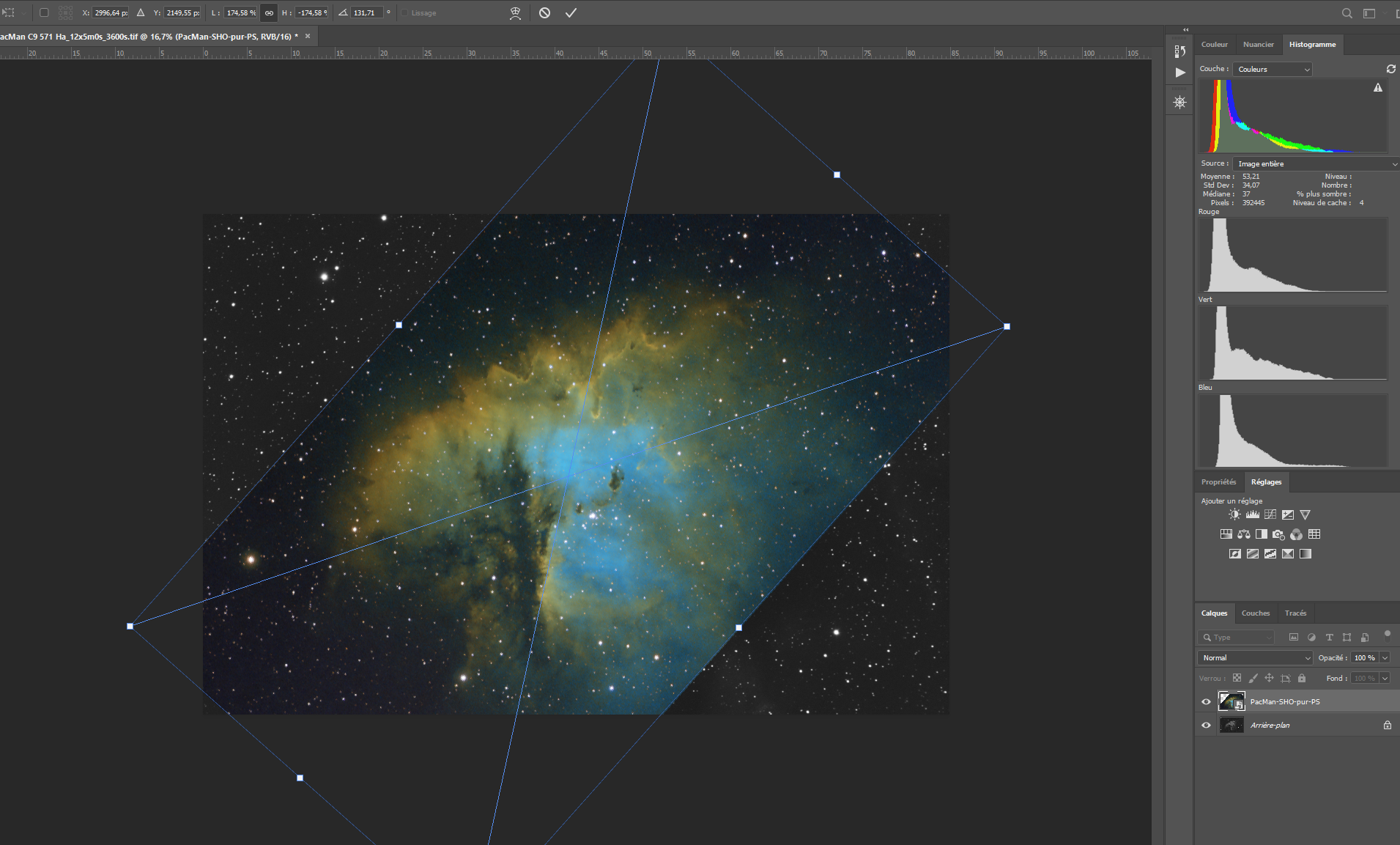This screenshot has width=1400, height=845.
Task: Commit the transform with the checkmark icon
Action: [571, 12]
